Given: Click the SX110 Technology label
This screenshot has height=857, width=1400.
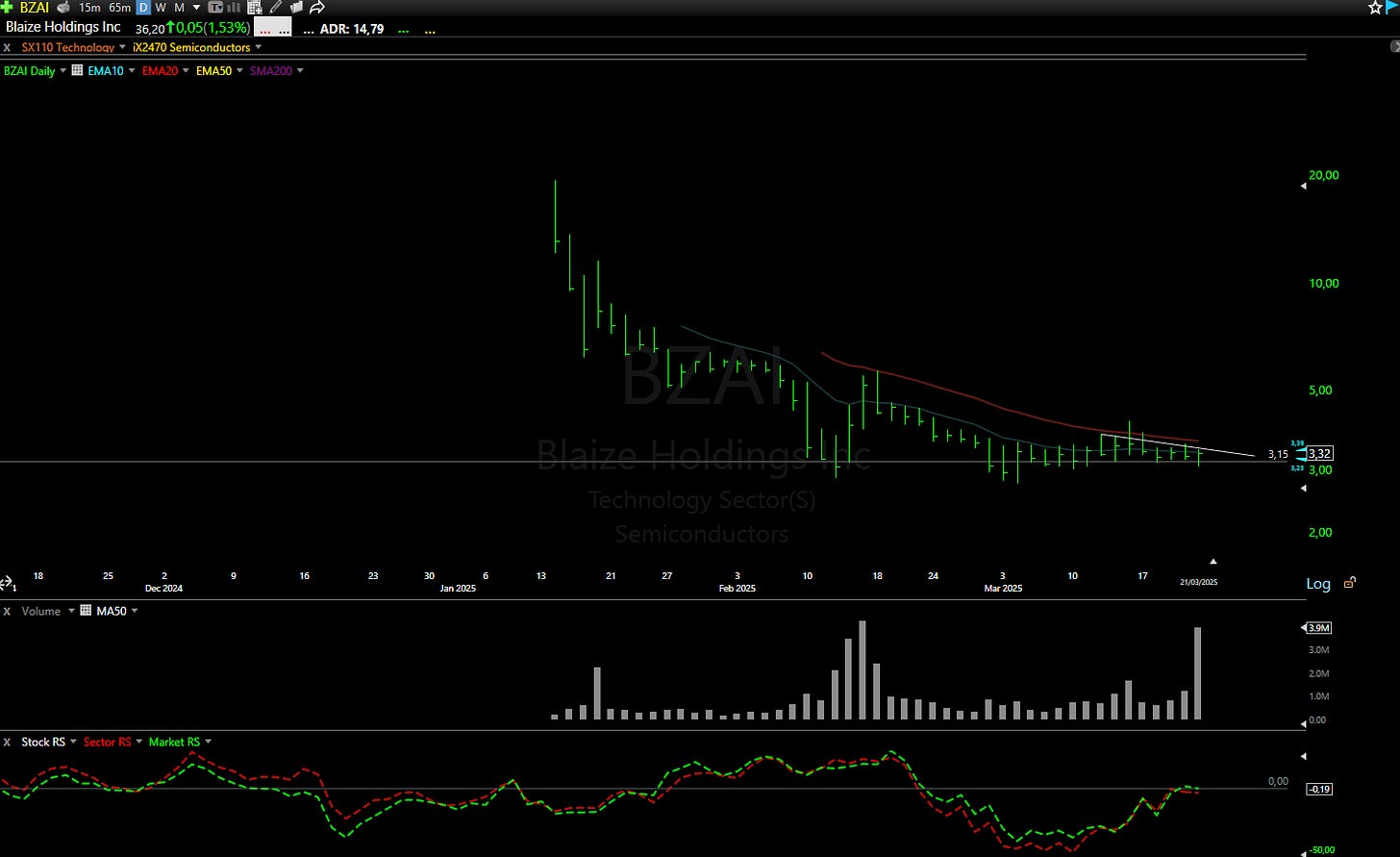Looking at the screenshot, I should point(68,47).
